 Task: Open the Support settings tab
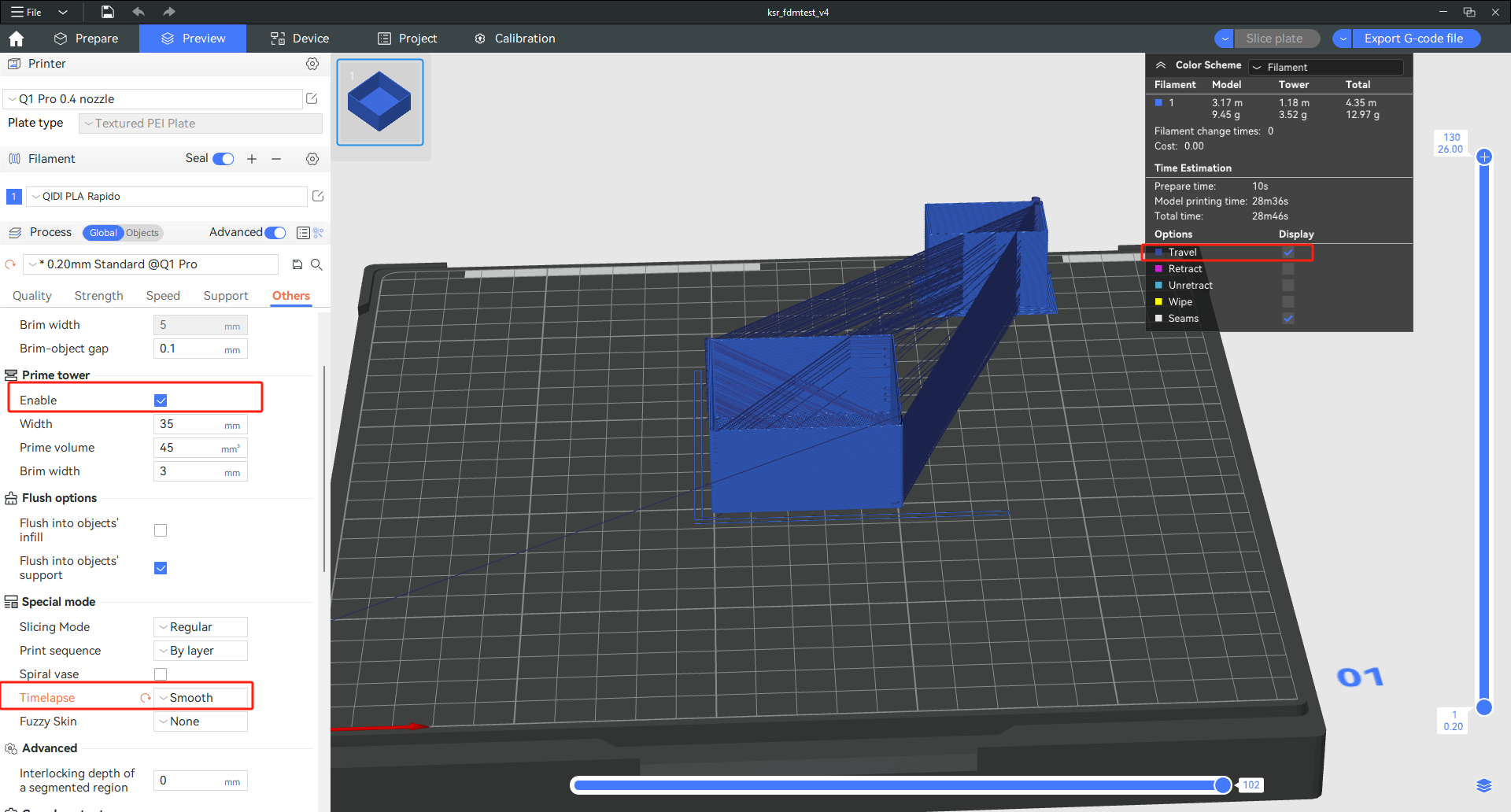click(x=225, y=296)
